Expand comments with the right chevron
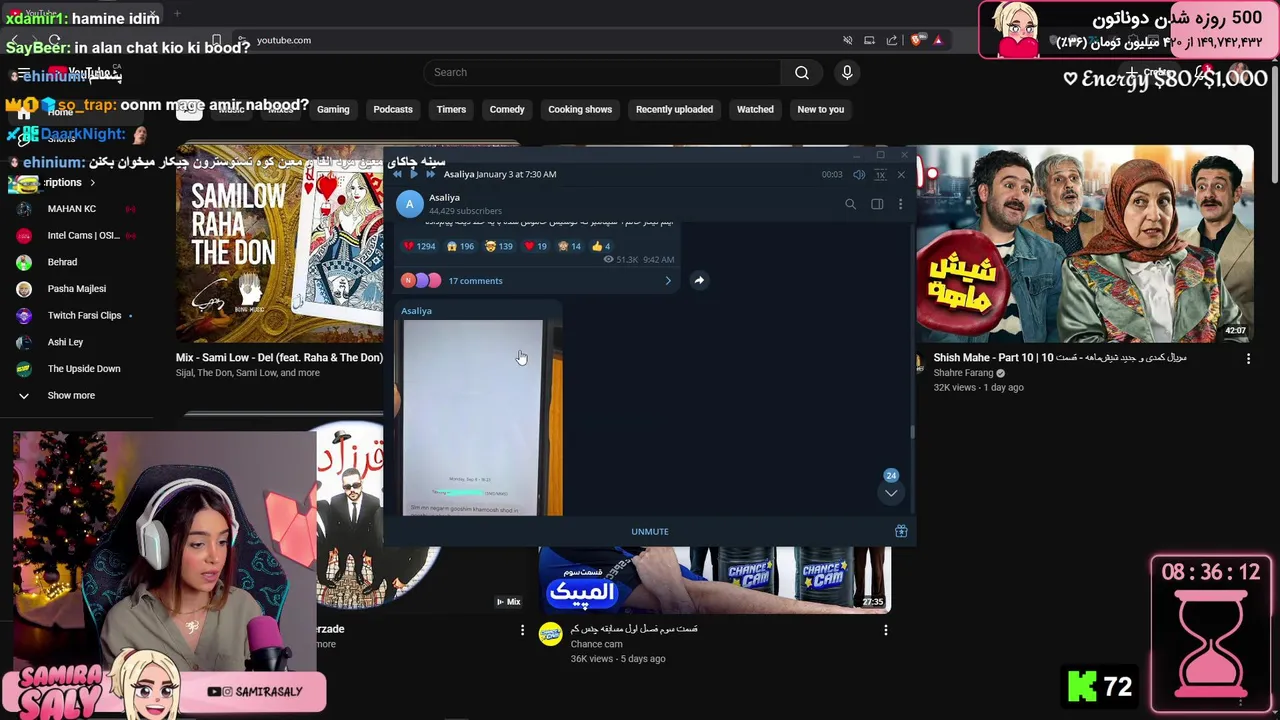Screen dimensions: 1280x720 pos(668,281)
